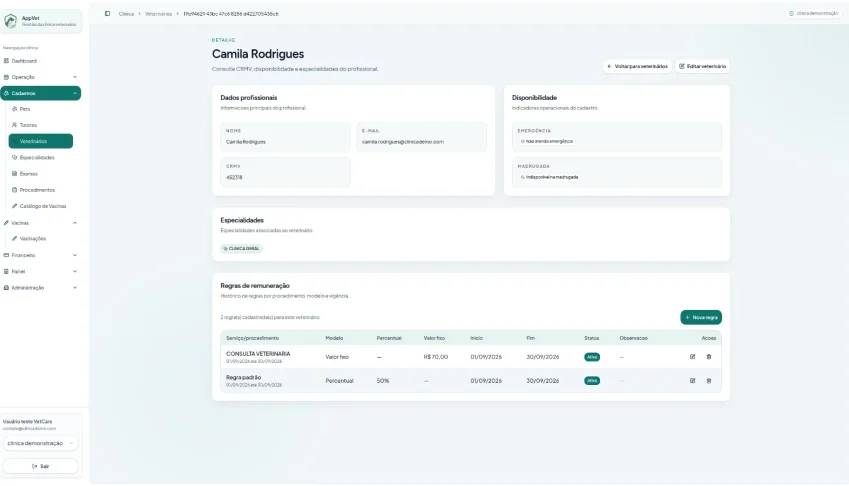Screen dimensions: 849x486
Task: Expand the Painel menu chevron
Action: coord(75,272)
